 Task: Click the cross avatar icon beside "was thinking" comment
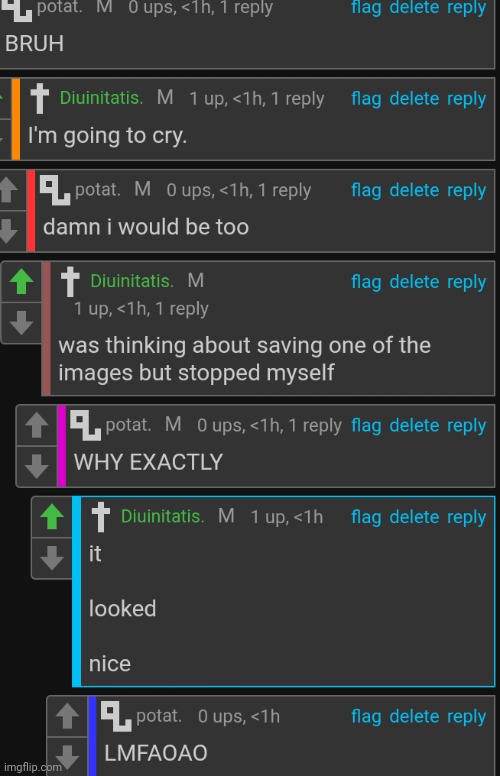[x=70, y=281]
